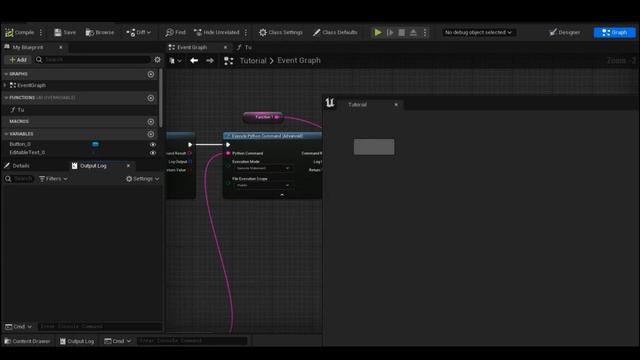Click Button_0 blue variable type pill
The width and height of the screenshot is (640, 360).
(x=95, y=144)
